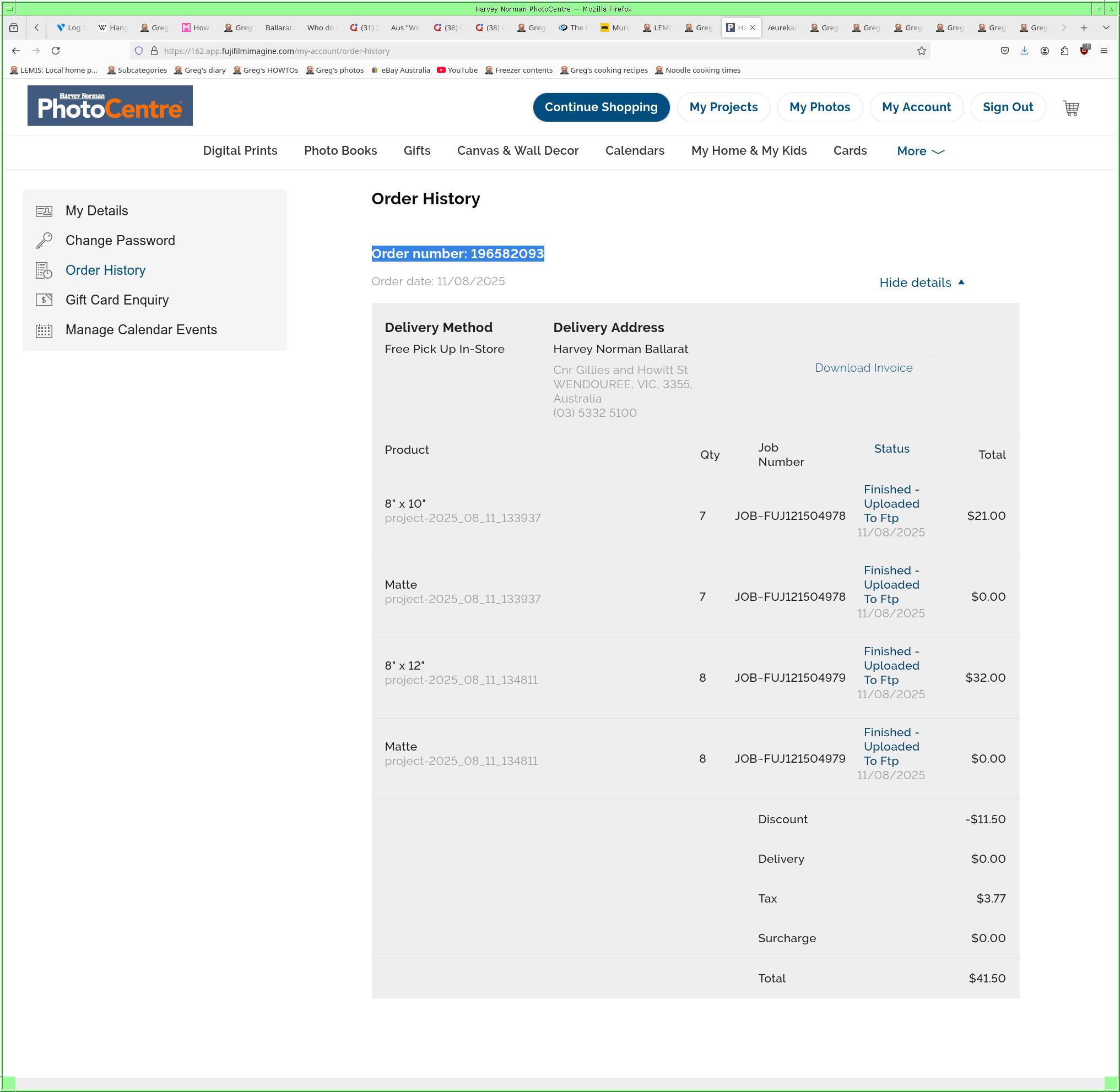Go back with the browser back arrow
Screen dimensions: 1120x1092
[16, 51]
